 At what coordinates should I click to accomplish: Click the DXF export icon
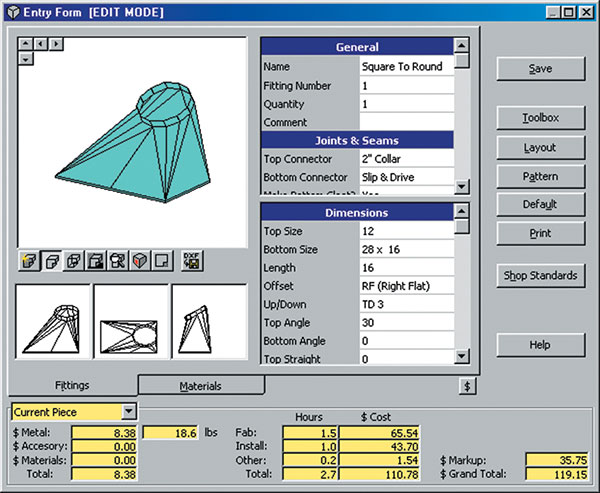point(192,262)
